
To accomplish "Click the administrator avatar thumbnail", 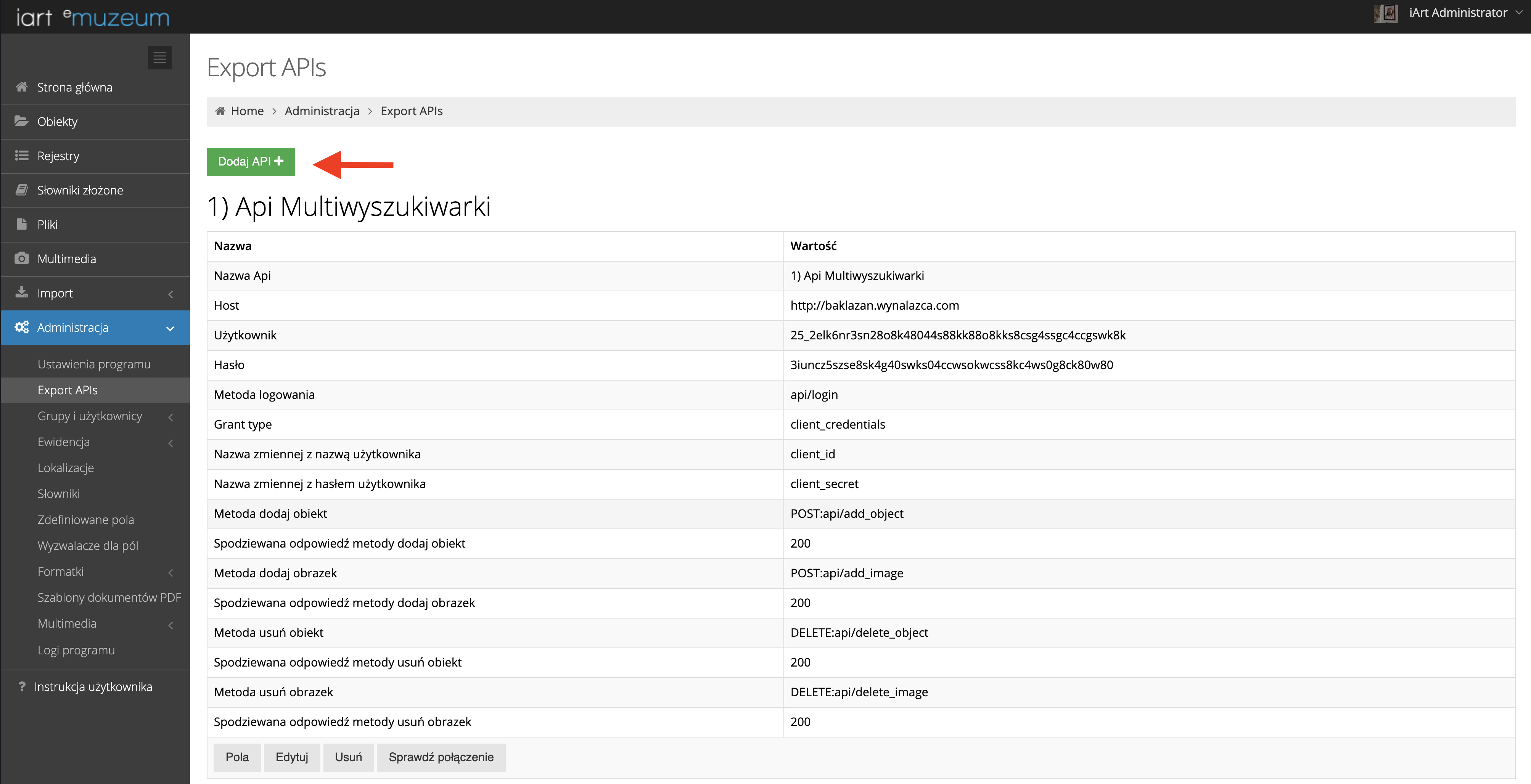I will click(1385, 13).
